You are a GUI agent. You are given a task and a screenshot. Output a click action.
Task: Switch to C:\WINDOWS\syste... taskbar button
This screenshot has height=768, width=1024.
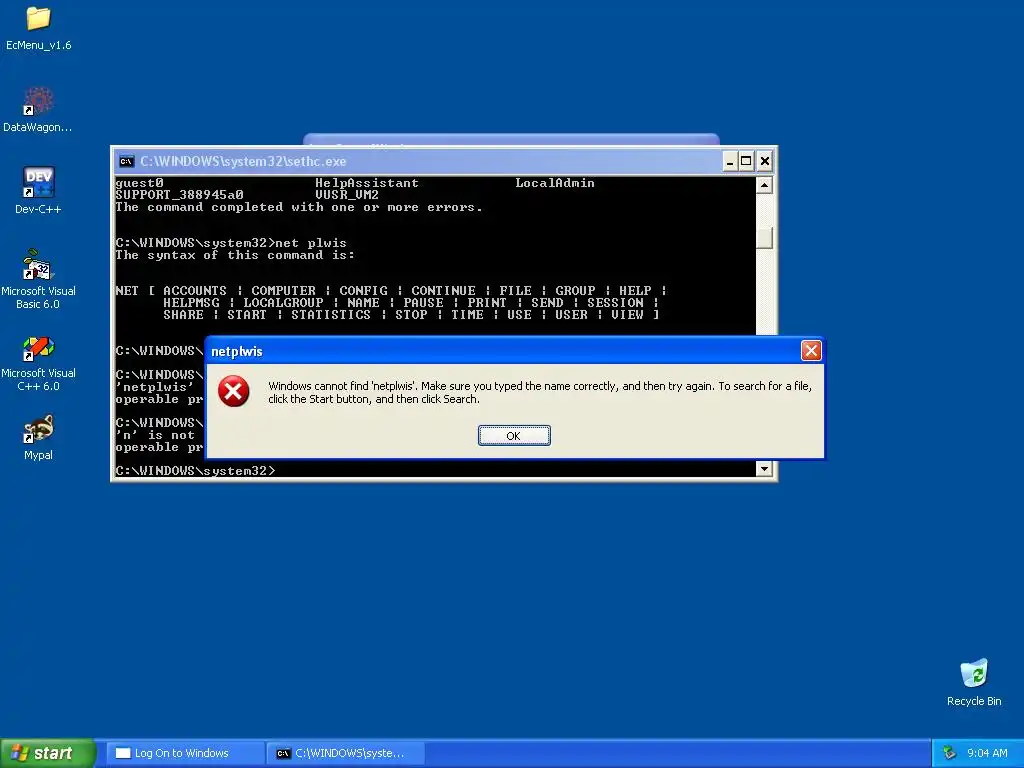(346, 753)
